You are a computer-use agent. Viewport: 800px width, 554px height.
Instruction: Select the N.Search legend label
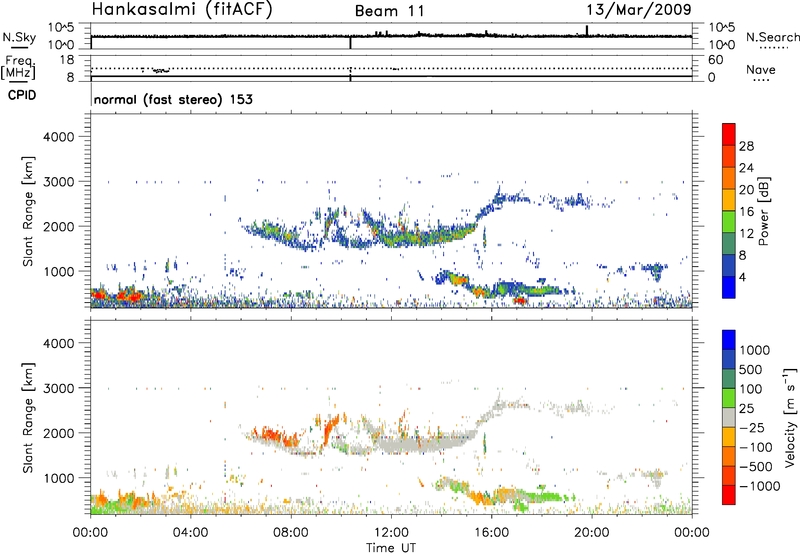coord(773,37)
